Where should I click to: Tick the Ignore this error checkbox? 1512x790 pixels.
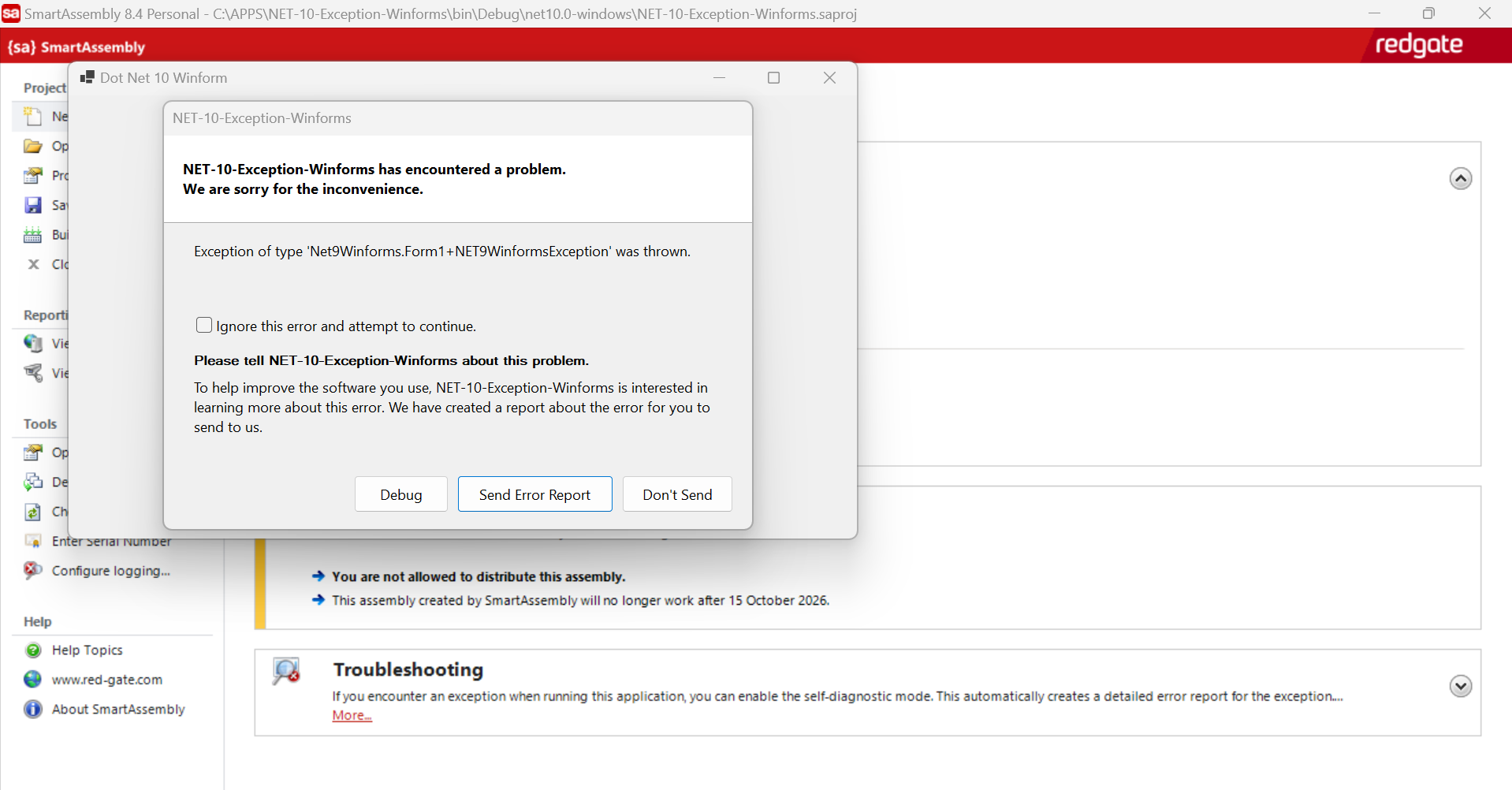[204, 325]
